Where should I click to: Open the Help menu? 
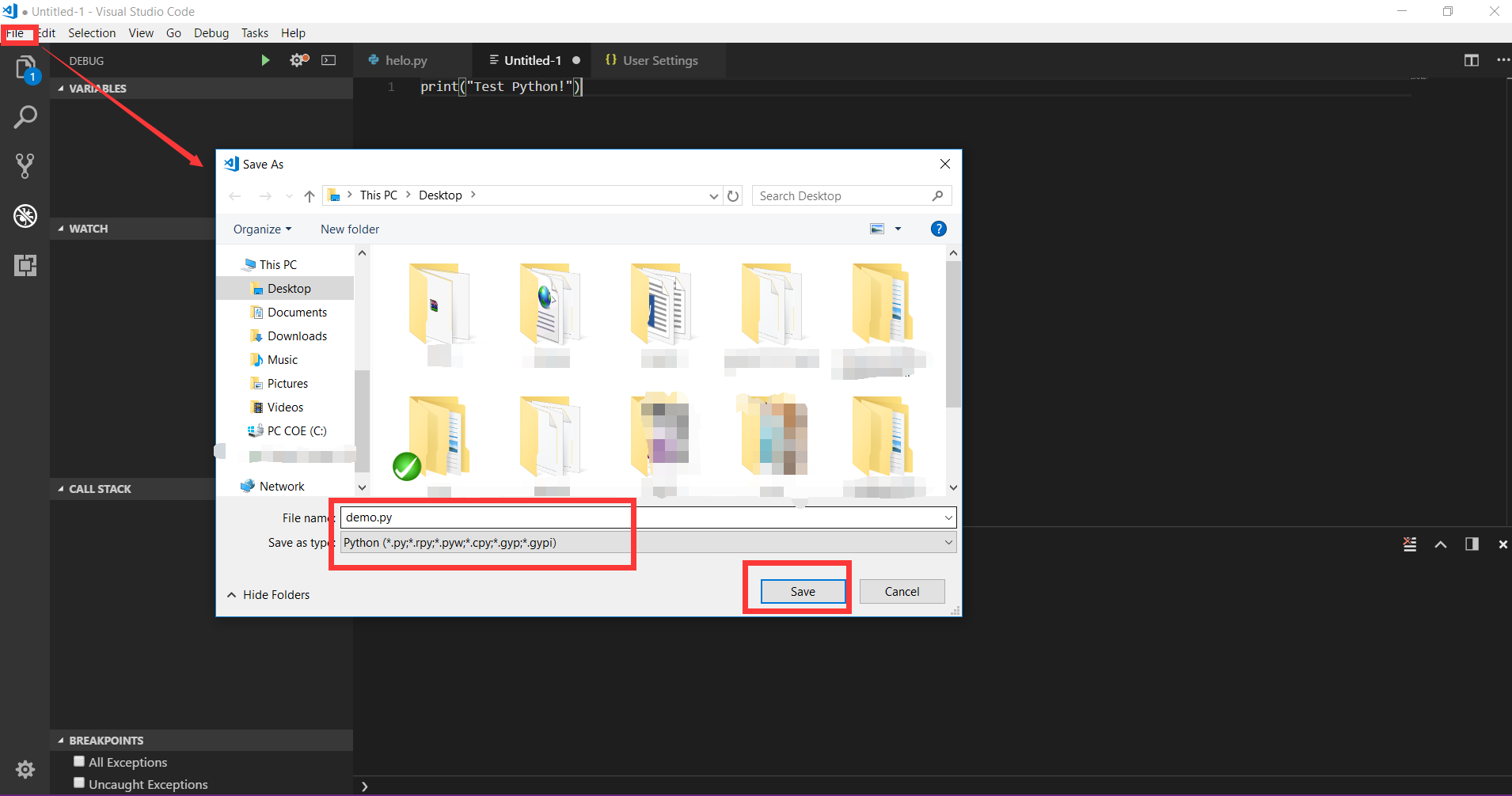(293, 33)
